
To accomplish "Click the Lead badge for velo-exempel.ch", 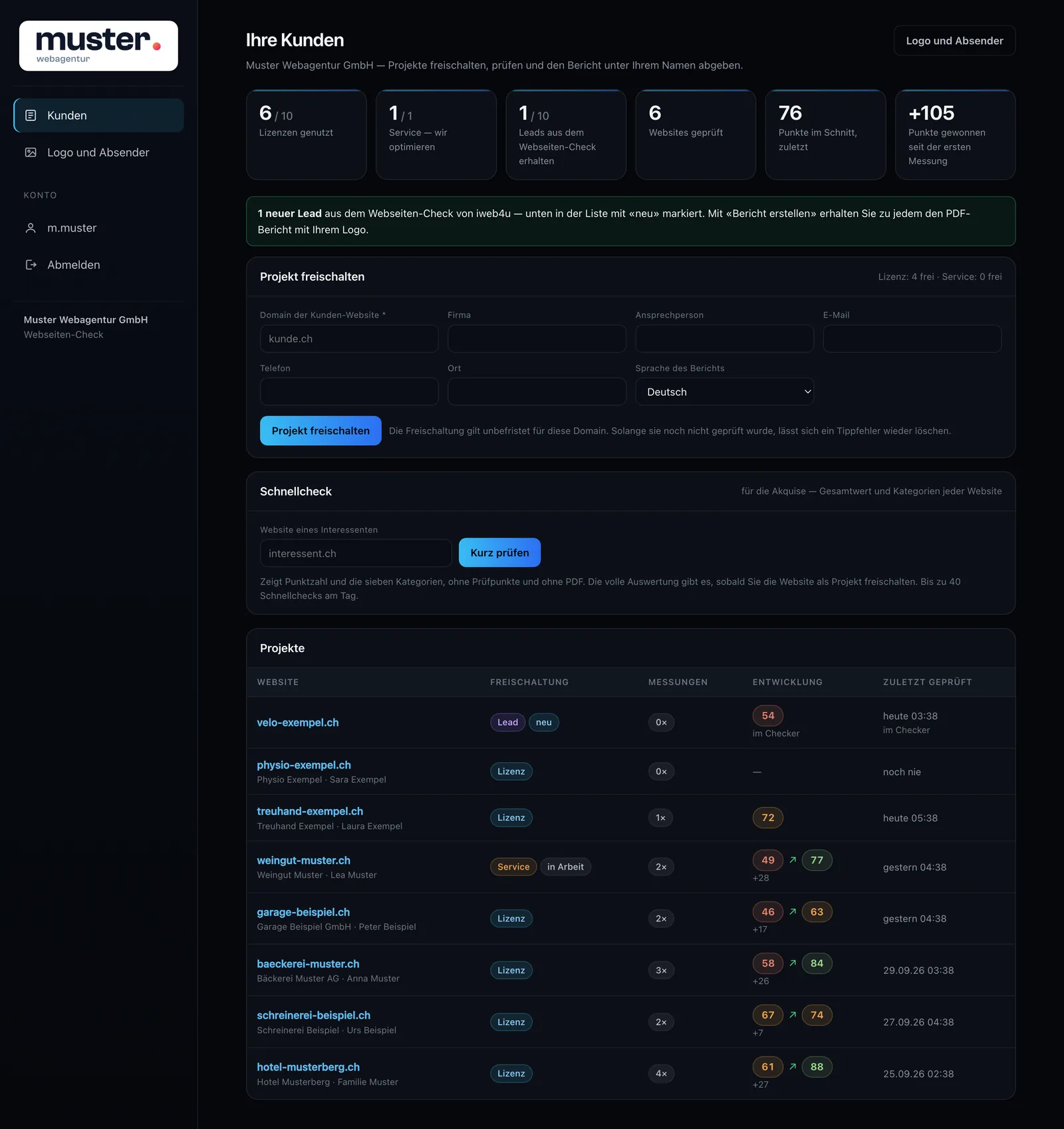I will 507,723.
